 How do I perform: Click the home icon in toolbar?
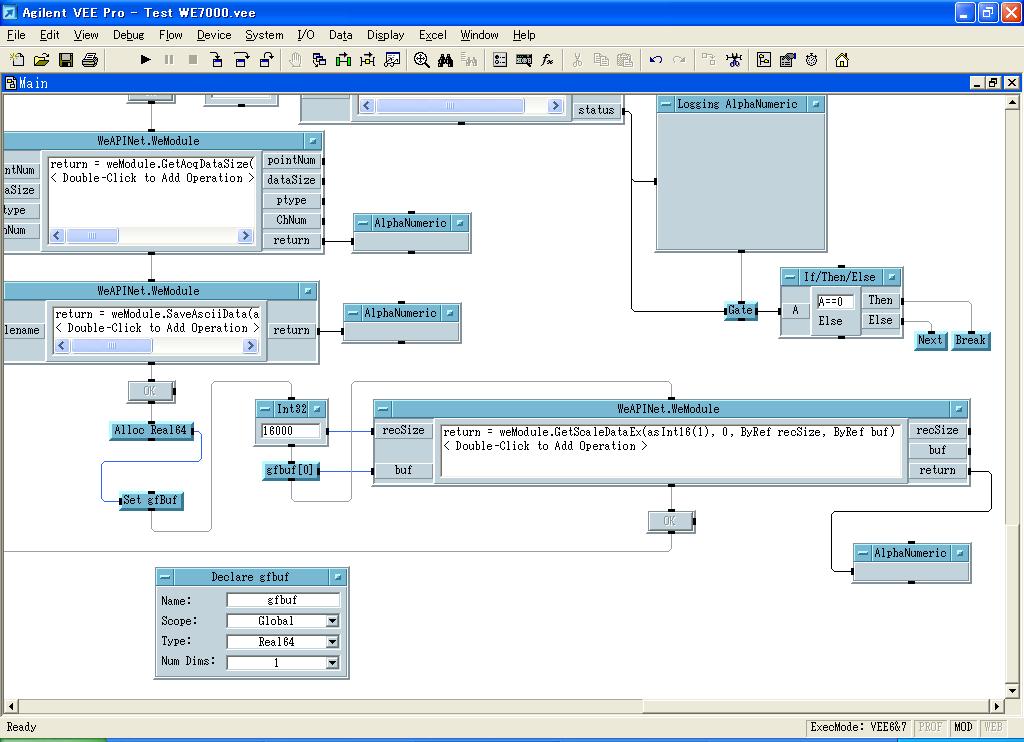tap(841, 60)
